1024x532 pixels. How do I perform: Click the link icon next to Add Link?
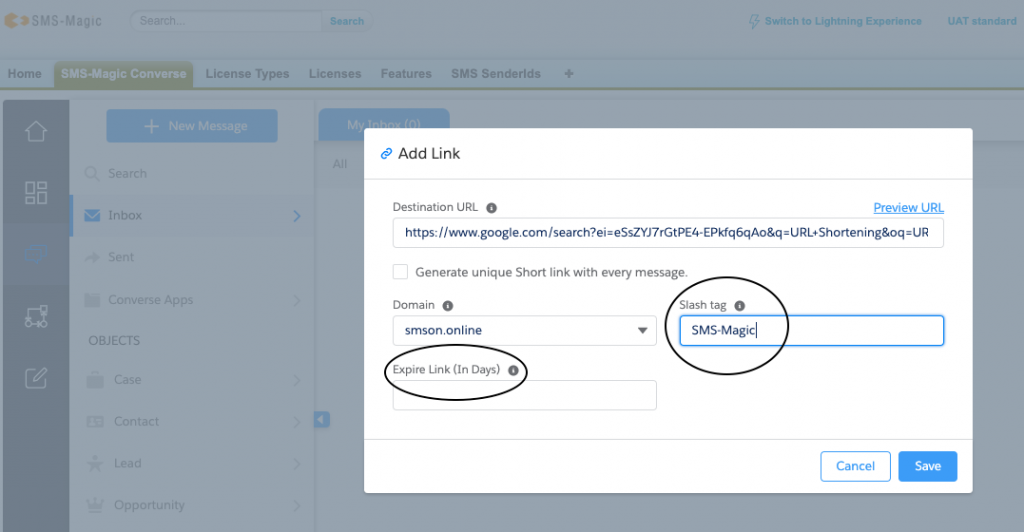387,153
